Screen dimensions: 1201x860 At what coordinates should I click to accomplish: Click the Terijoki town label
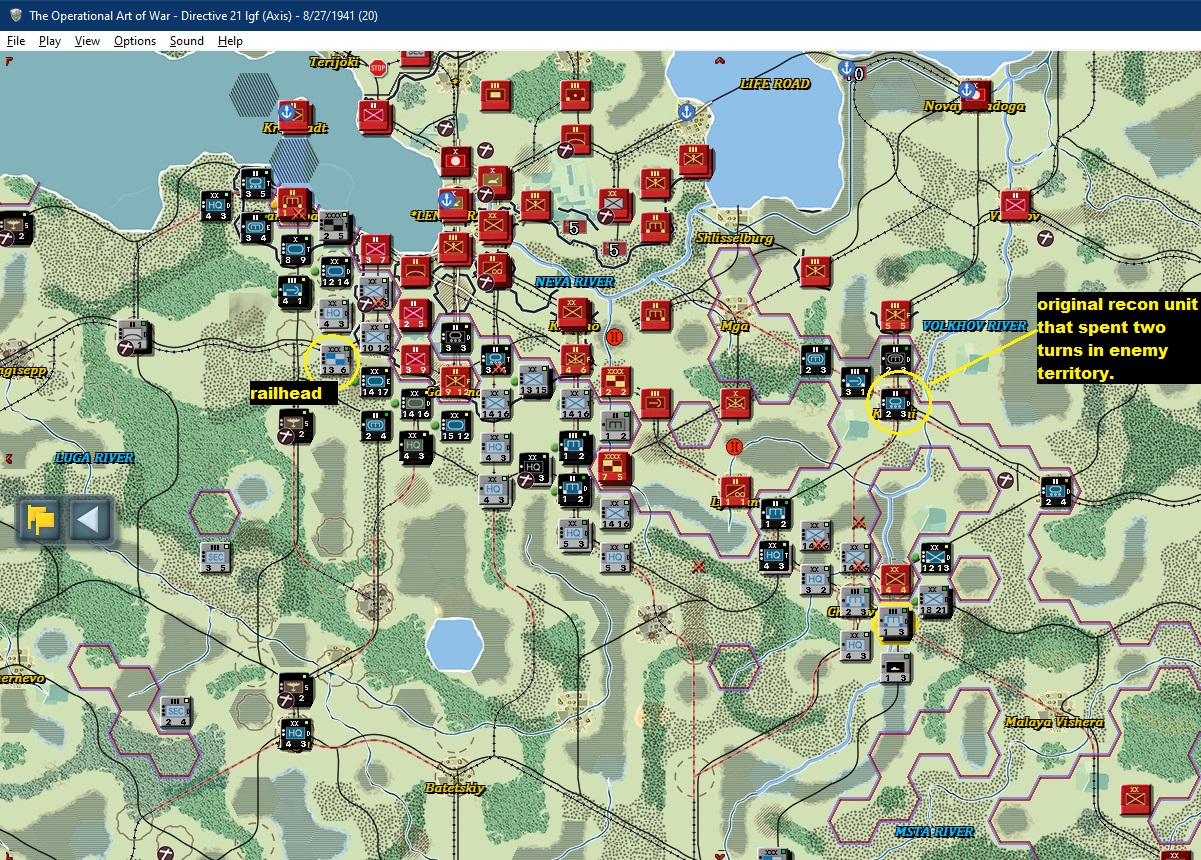pyautogui.click(x=335, y=62)
